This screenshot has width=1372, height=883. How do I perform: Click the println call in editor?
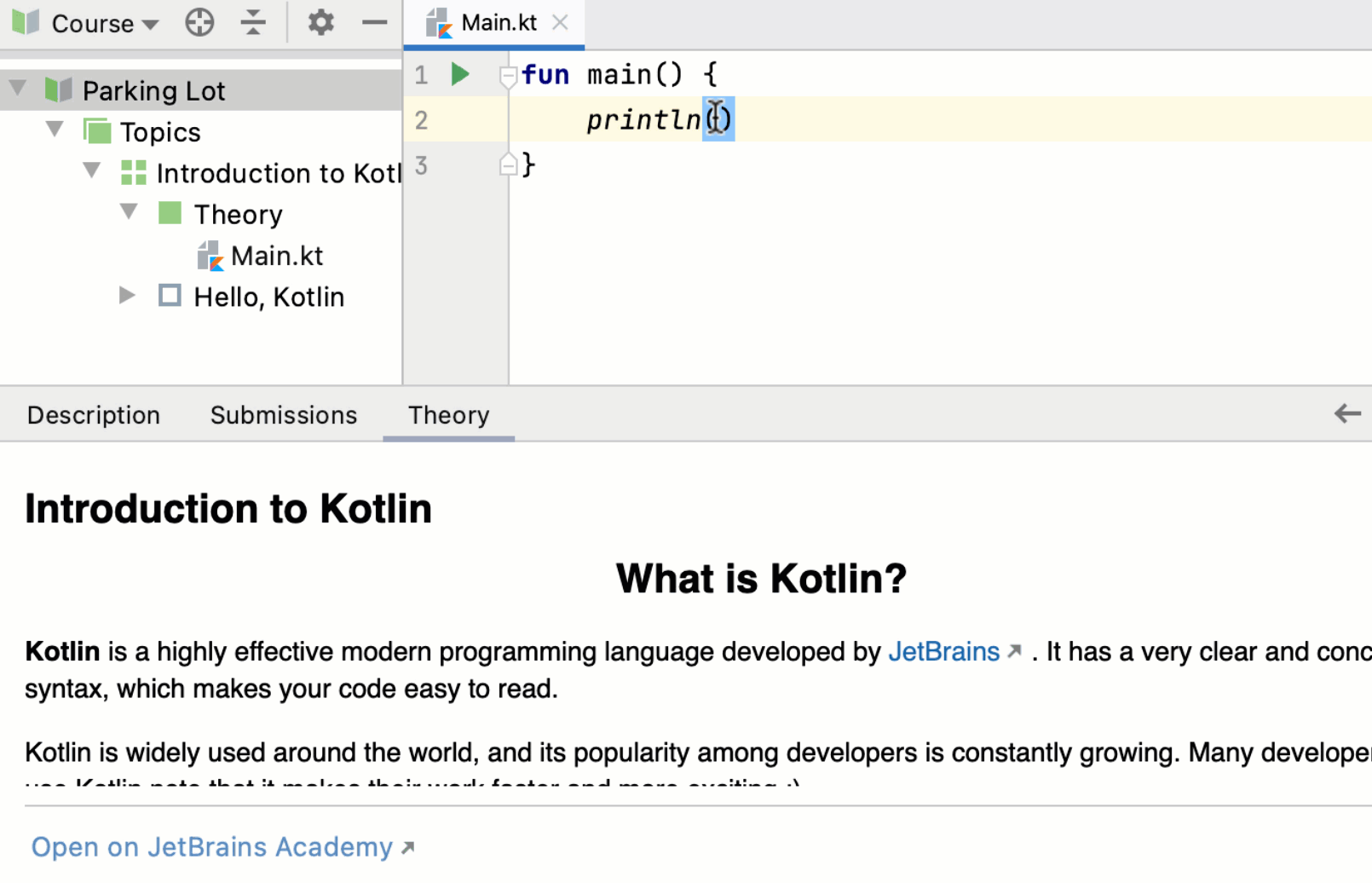[x=643, y=119]
